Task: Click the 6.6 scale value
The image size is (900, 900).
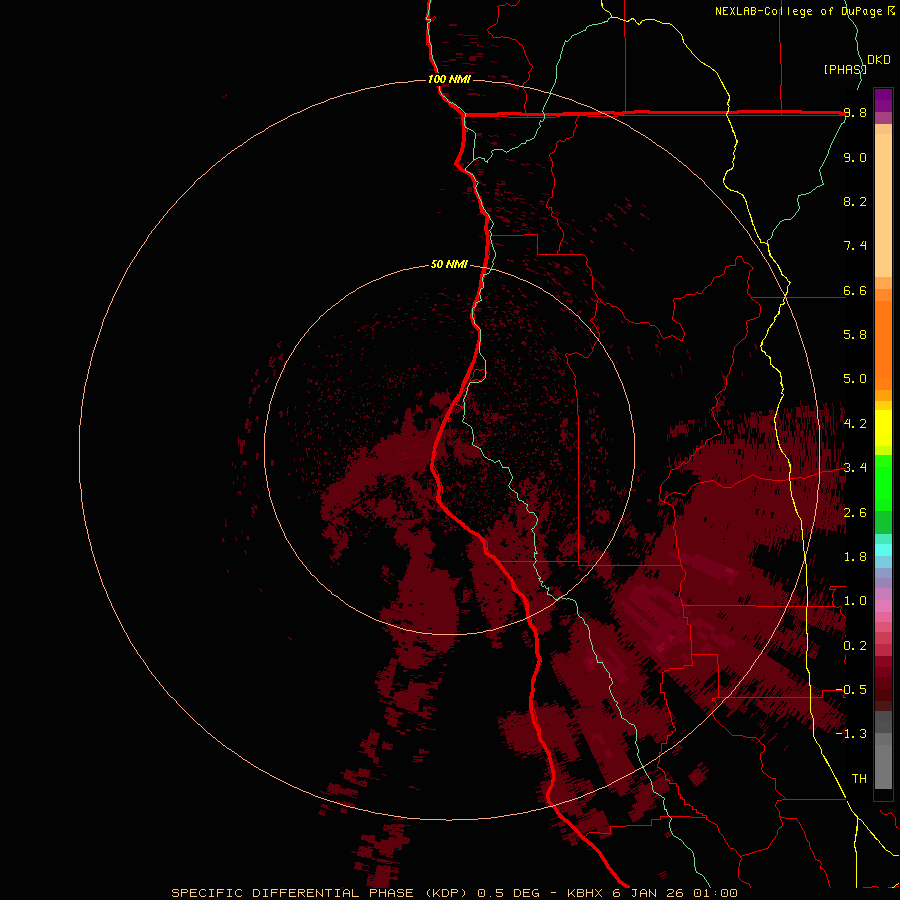Action: coord(855,290)
